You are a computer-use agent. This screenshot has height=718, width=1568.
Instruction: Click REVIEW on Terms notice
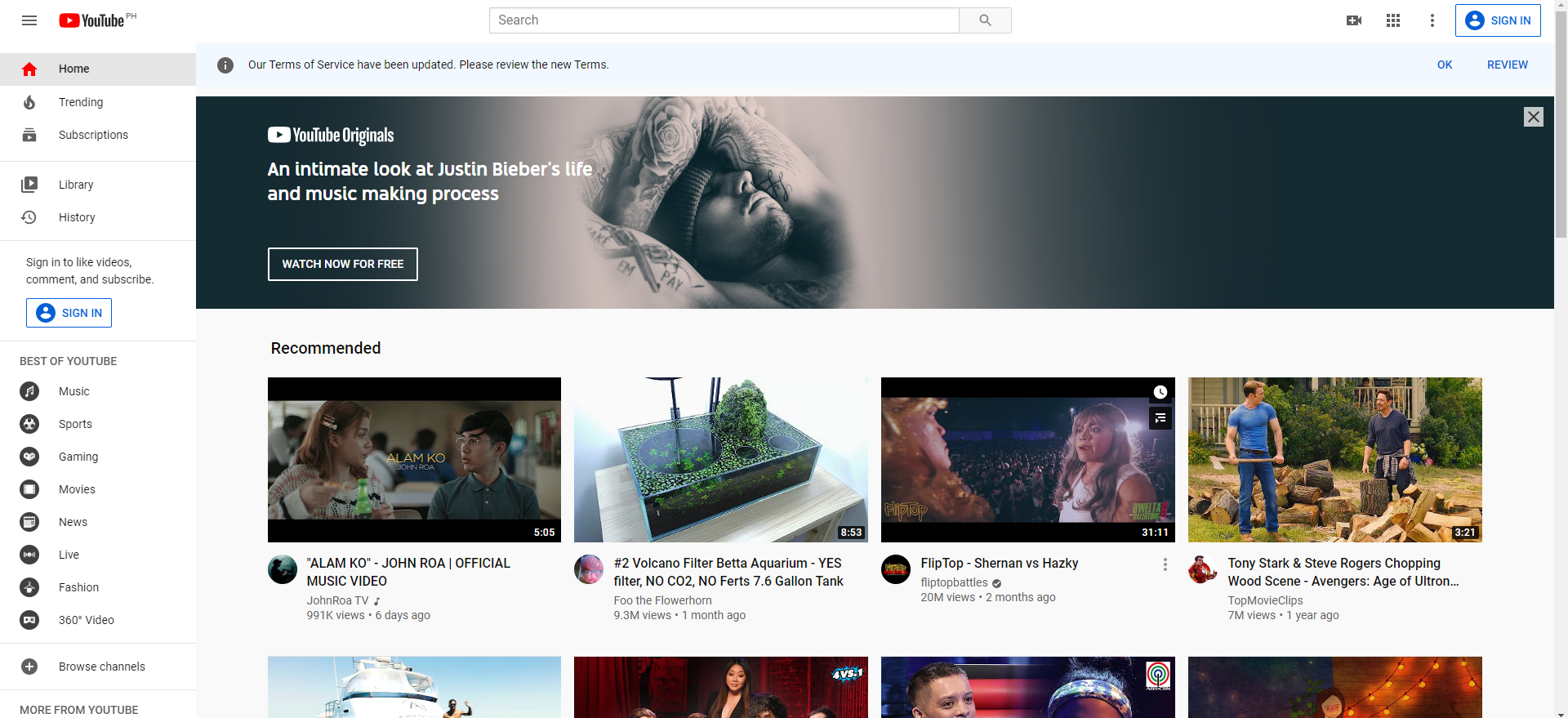(1508, 65)
